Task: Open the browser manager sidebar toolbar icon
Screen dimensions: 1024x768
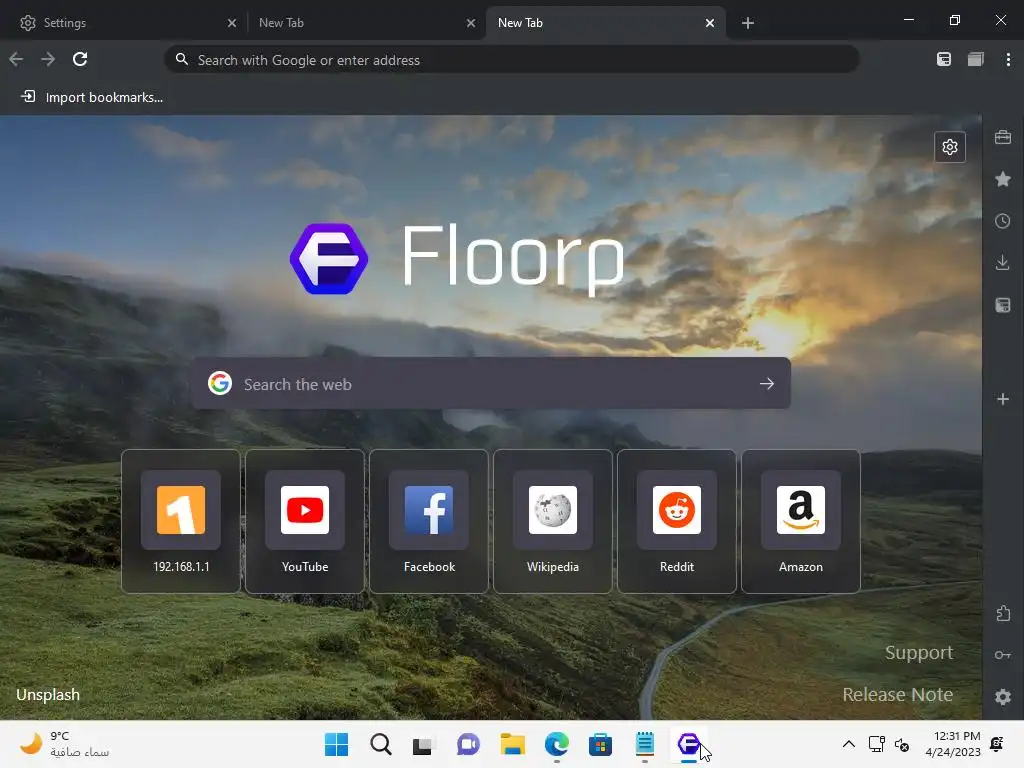Action: tap(944, 59)
